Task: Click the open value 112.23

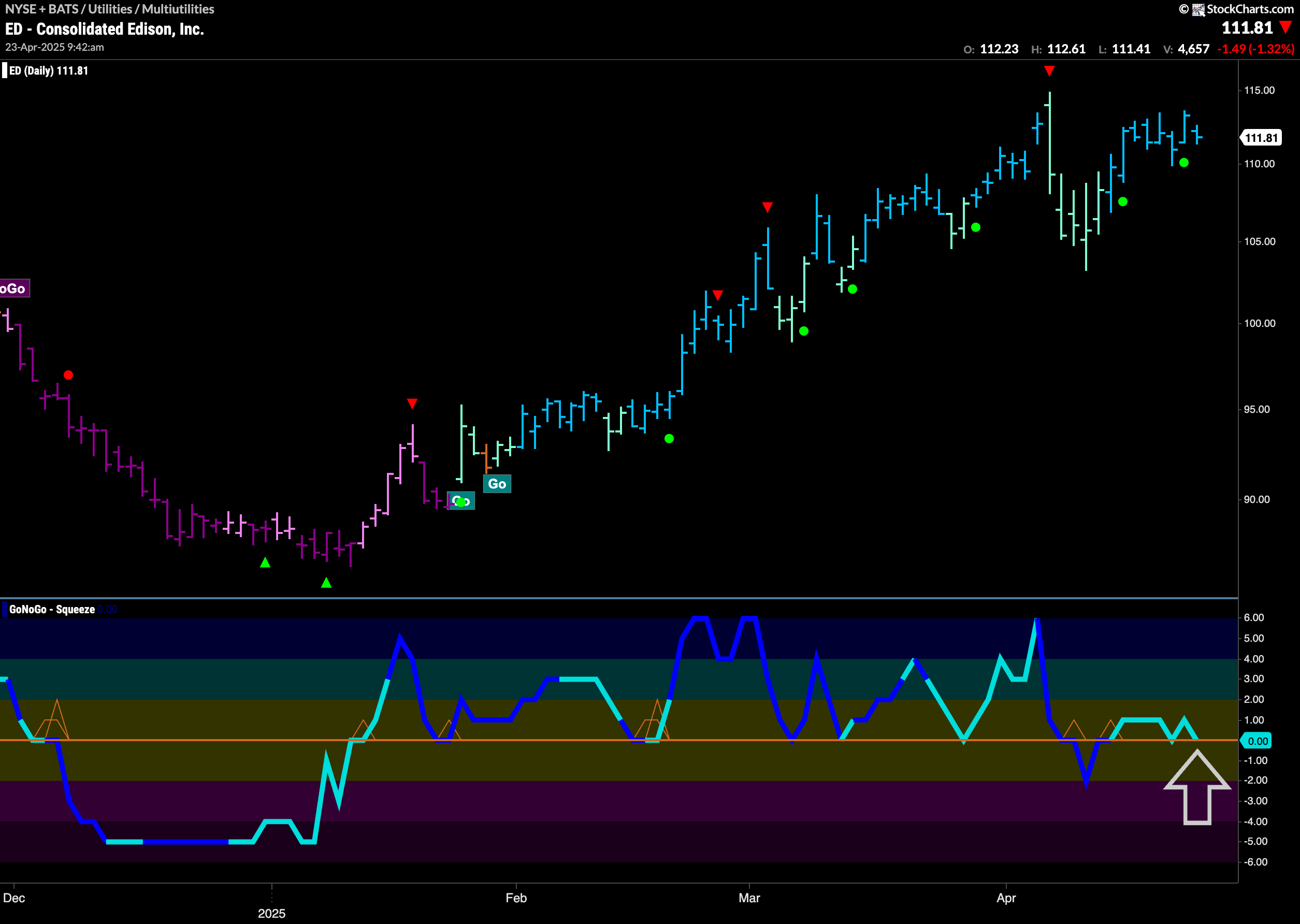Action: pyautogui.click(x=999, y=49)
